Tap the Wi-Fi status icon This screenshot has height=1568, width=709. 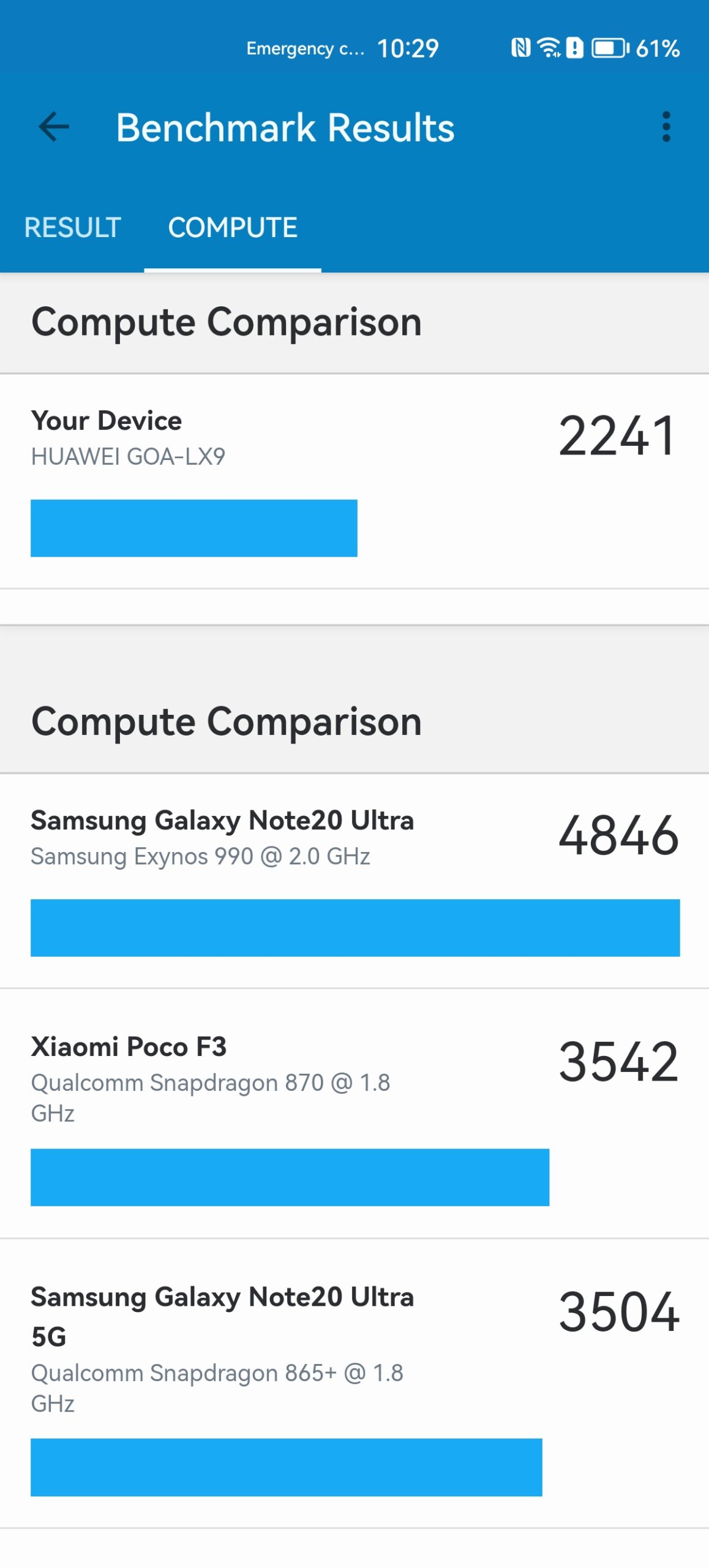click(549, 48)
